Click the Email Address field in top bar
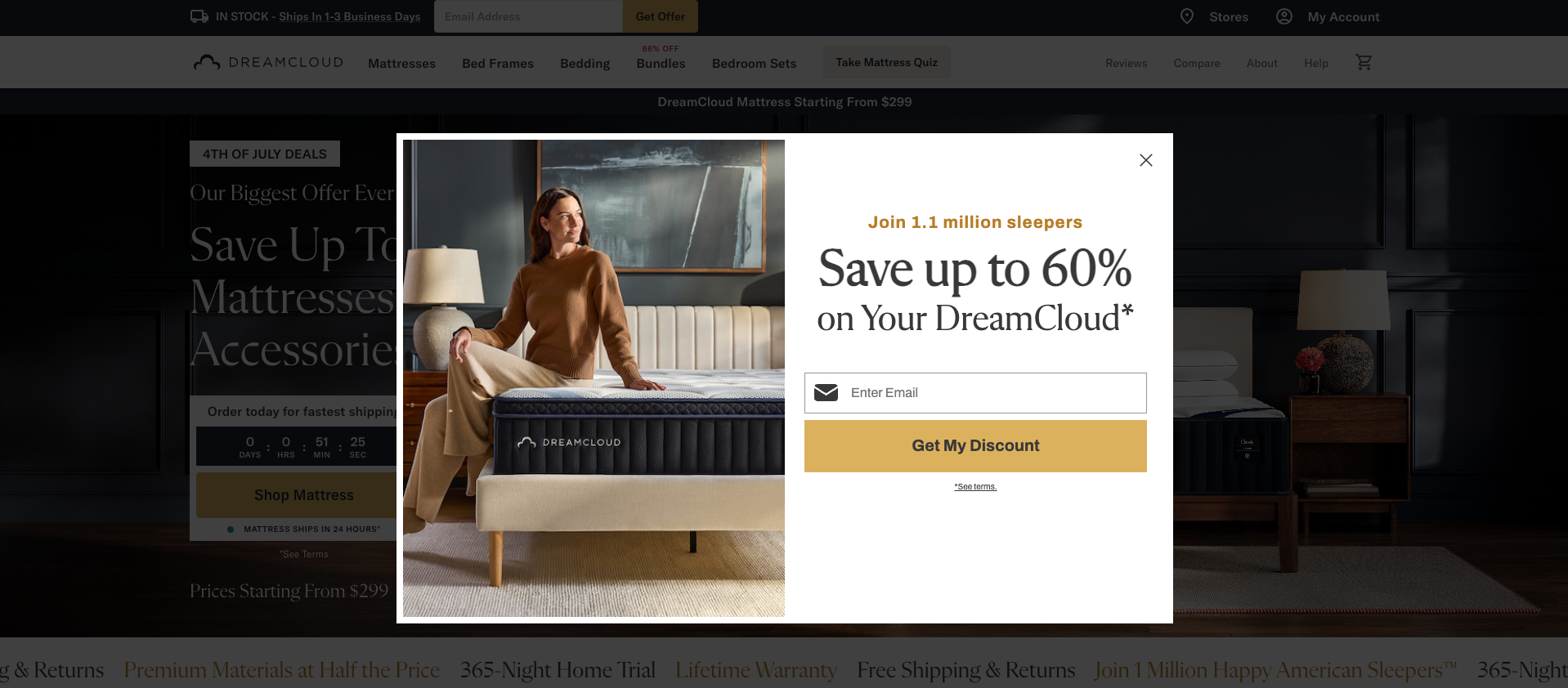 tap(528, 16)
